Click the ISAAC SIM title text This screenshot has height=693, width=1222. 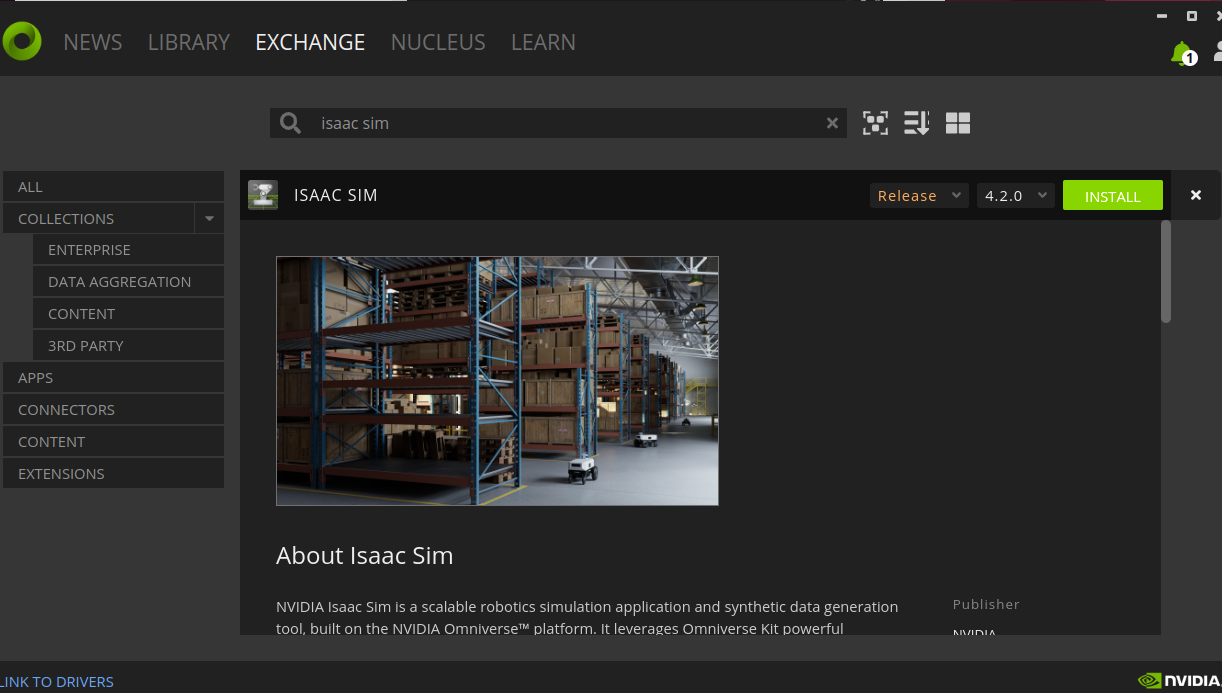click(x=336, y=195)
